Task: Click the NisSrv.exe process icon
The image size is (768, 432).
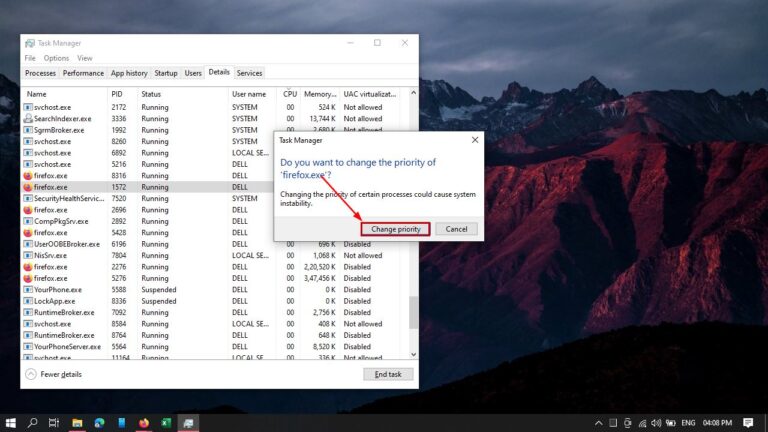Action: [x=28, y=256]
